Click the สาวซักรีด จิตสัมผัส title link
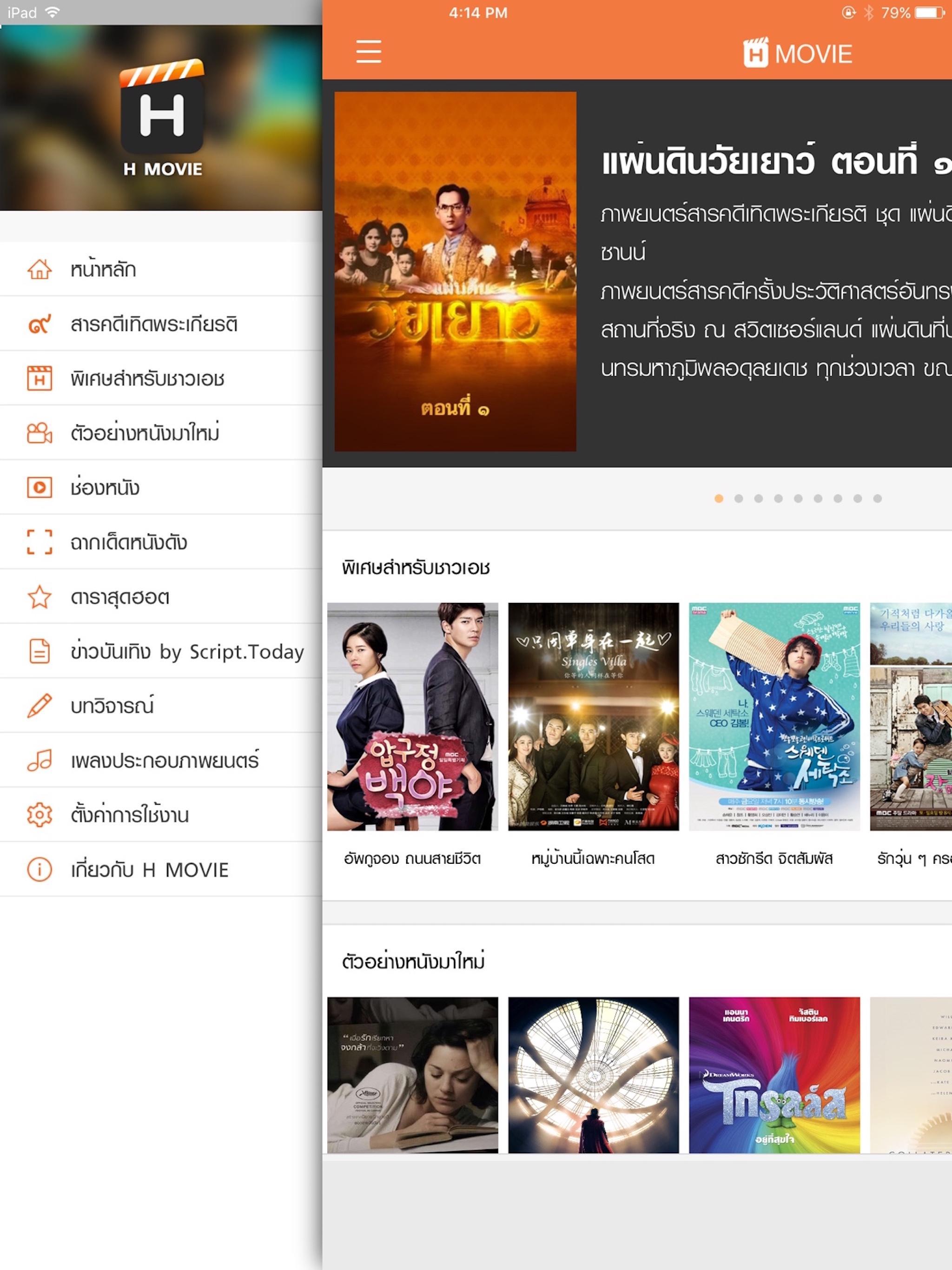Screen dimensions: 952x1270 774,859
